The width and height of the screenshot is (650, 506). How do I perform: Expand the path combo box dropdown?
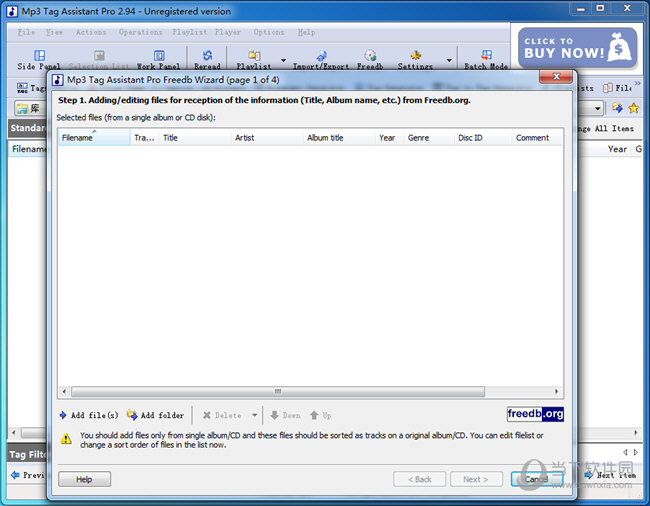point(597,109)
